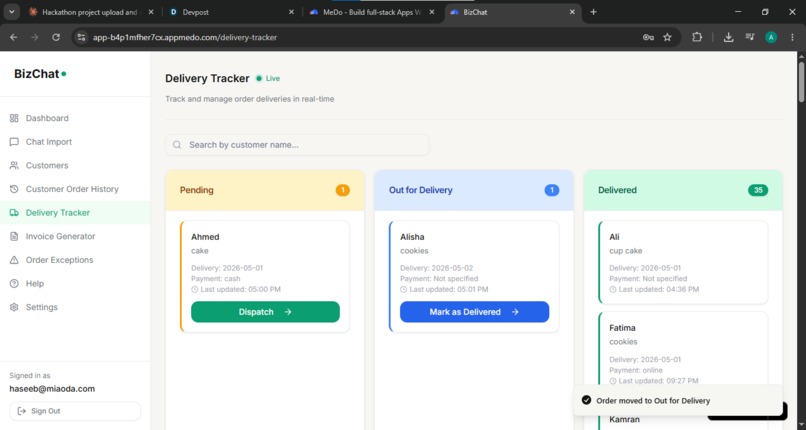Click the Settings gear icon
This screenshot has width=806, height=430.
click(14, 307)
